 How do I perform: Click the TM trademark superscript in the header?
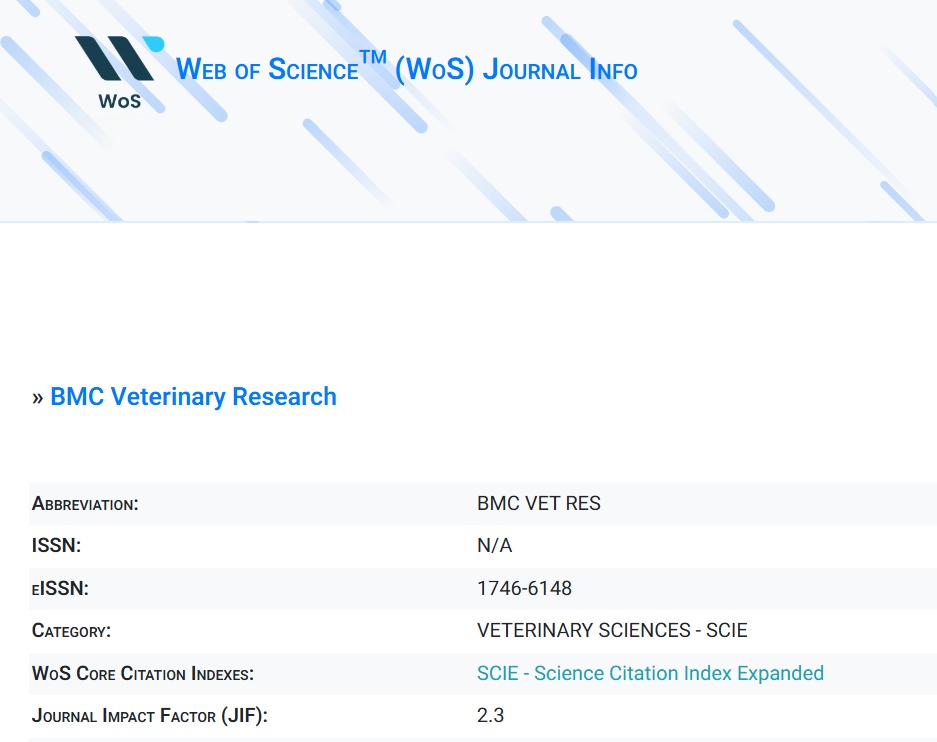click(x=373, y=60)
